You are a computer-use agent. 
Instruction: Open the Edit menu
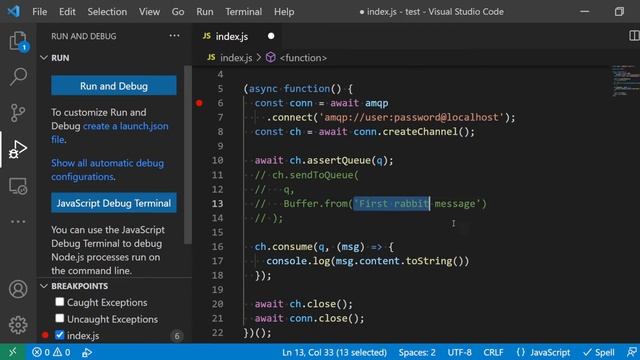click(67, 12)
